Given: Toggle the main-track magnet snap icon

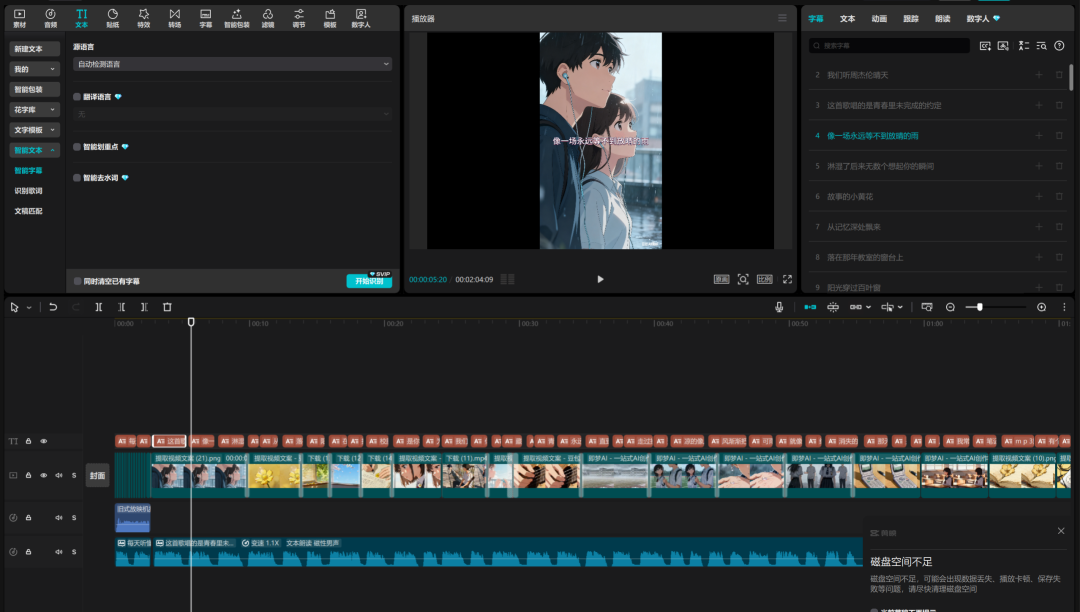Looking at the screenshot, I should [810, 307].
